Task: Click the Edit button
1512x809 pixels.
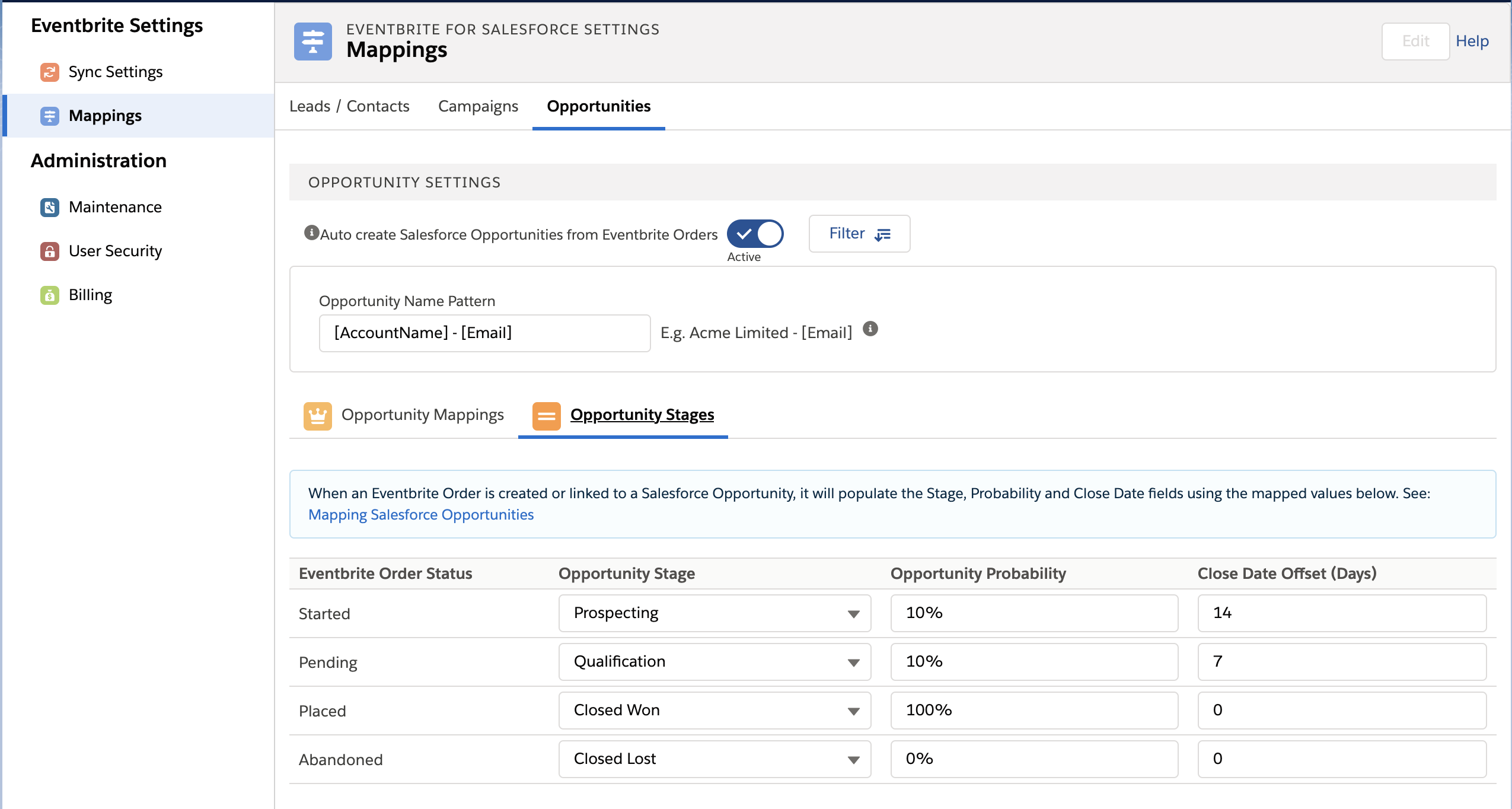Action: [x=1415, y=42]
